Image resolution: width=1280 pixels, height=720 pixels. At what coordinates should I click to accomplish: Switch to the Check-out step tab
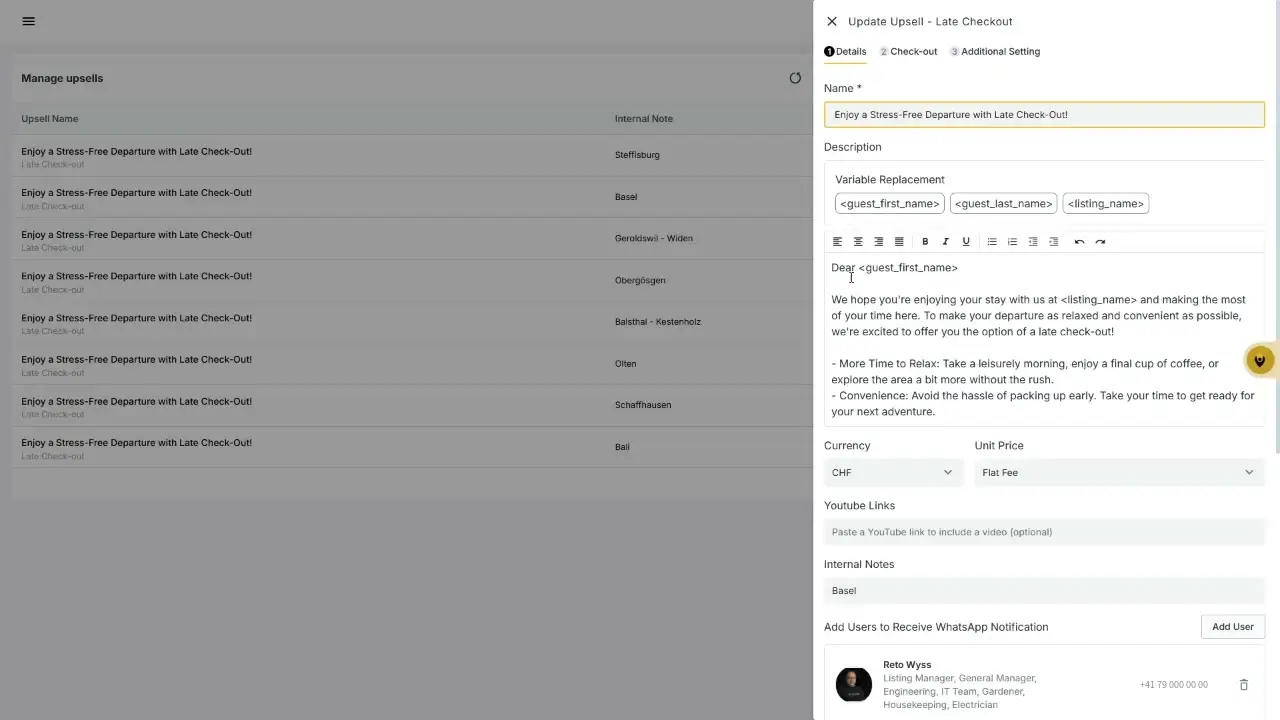point(908,52)
